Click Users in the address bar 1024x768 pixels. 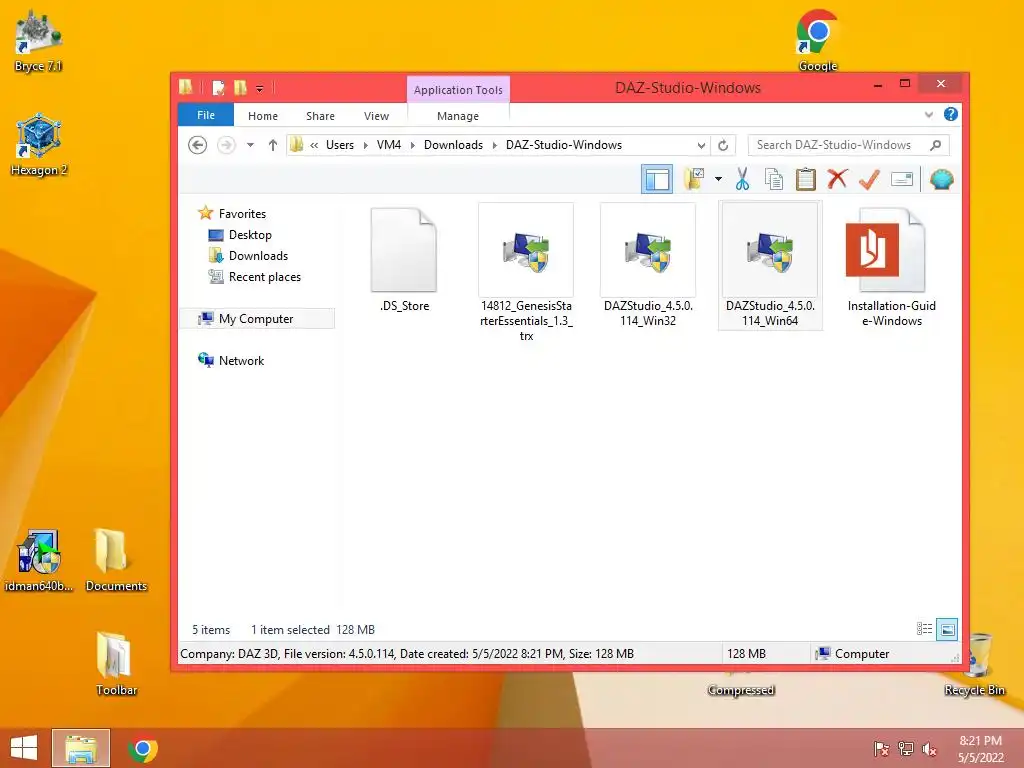pos(340,145)
